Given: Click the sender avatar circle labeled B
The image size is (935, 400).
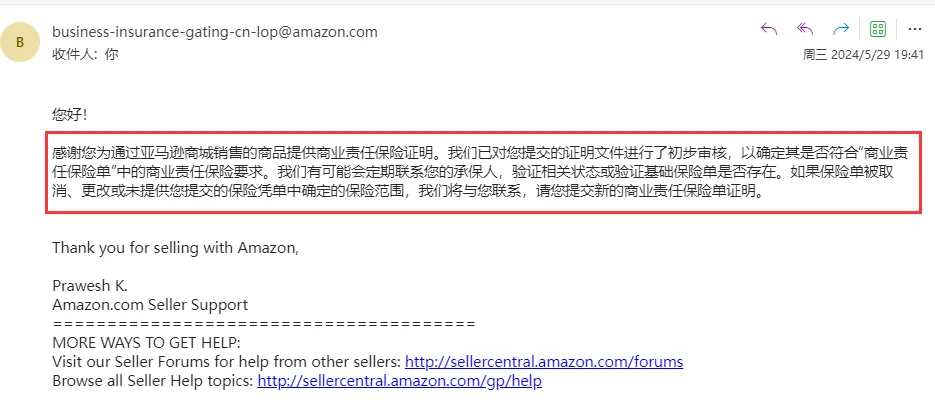Looking at the screenshot, I should click(20, 42).
